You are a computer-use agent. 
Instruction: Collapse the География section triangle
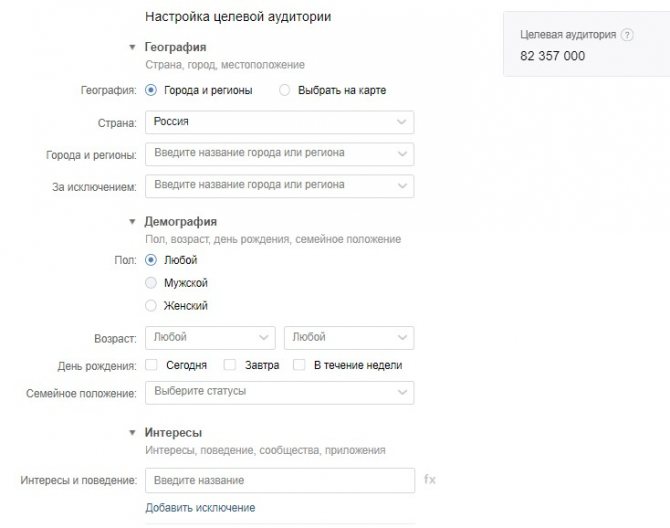tap(132, 47)
